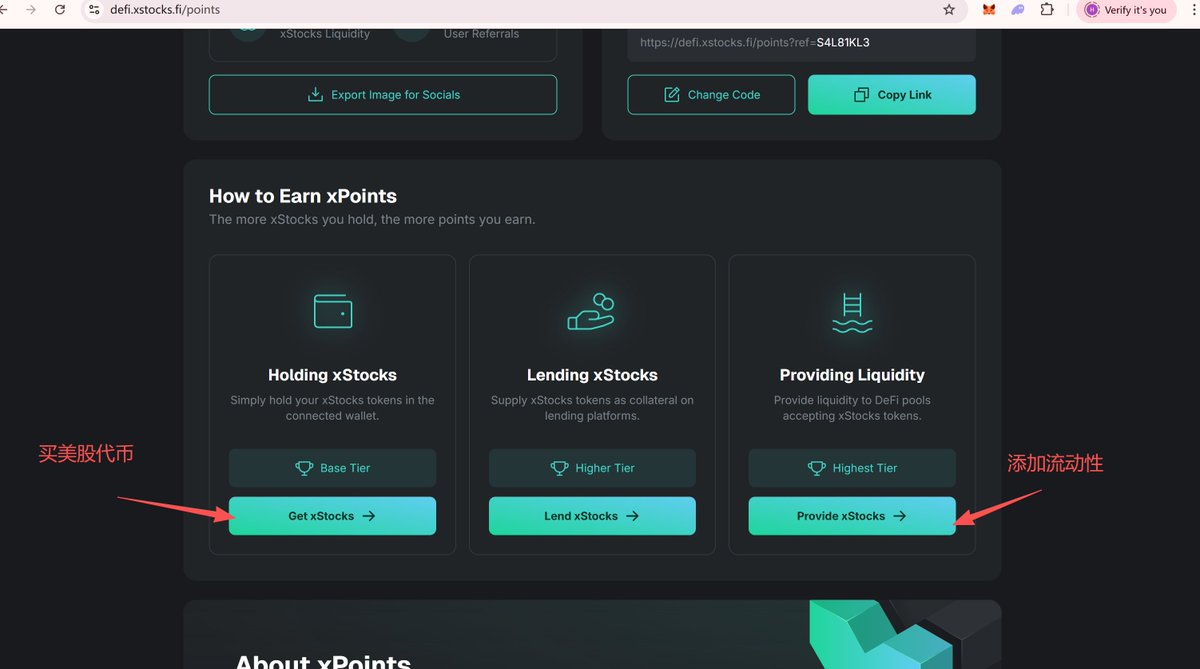Click the Lending xStocks heading
The image size is (1200, 669).
(x=592, y=375)
